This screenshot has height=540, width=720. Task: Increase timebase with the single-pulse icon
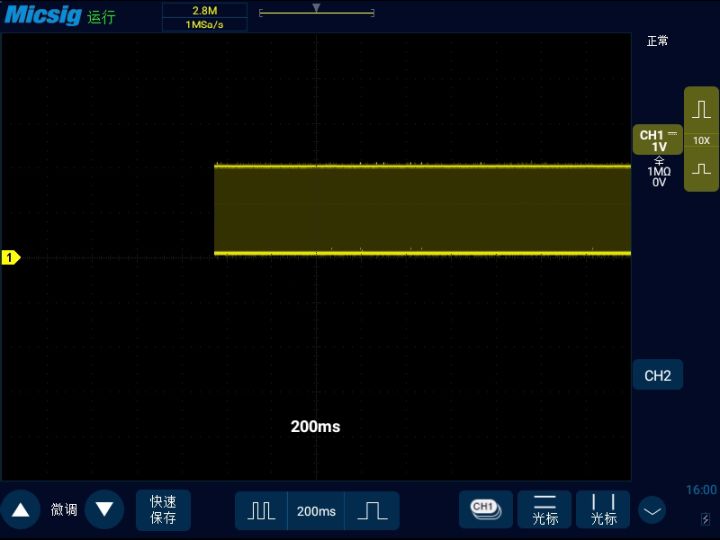[x=372, y=511]
